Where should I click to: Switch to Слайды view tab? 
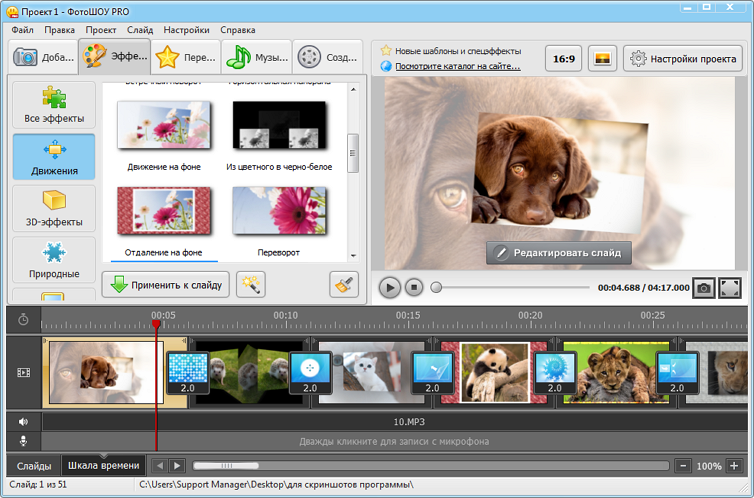(34, 466)
